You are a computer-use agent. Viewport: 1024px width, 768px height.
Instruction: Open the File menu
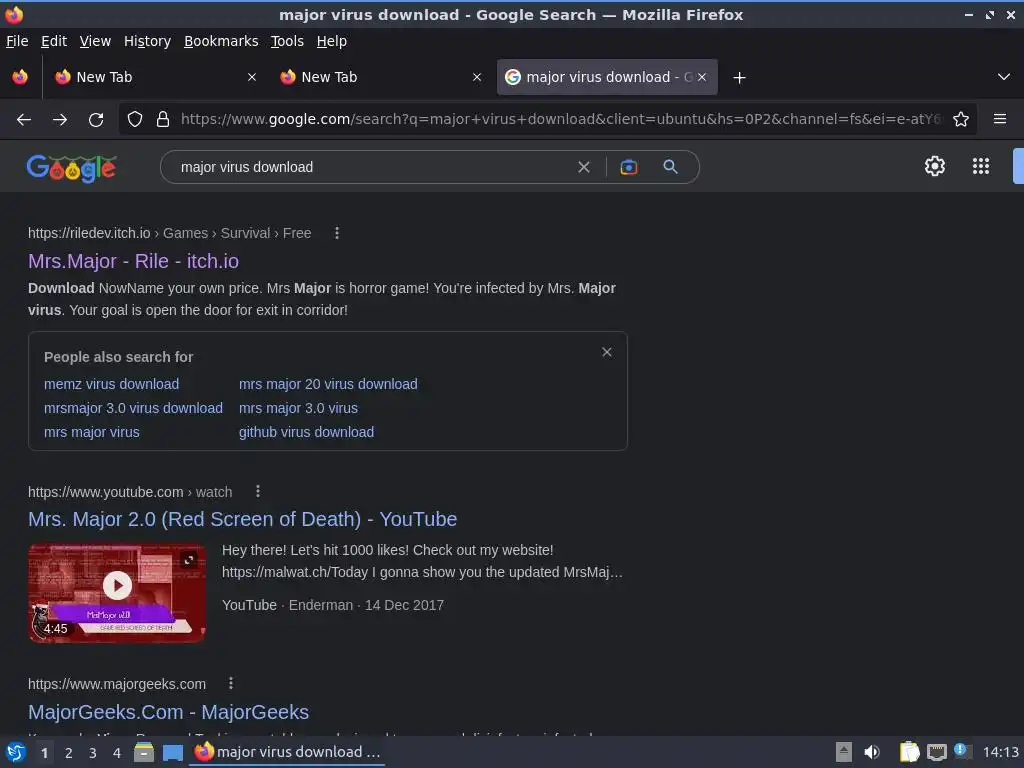tap(17, 41)
